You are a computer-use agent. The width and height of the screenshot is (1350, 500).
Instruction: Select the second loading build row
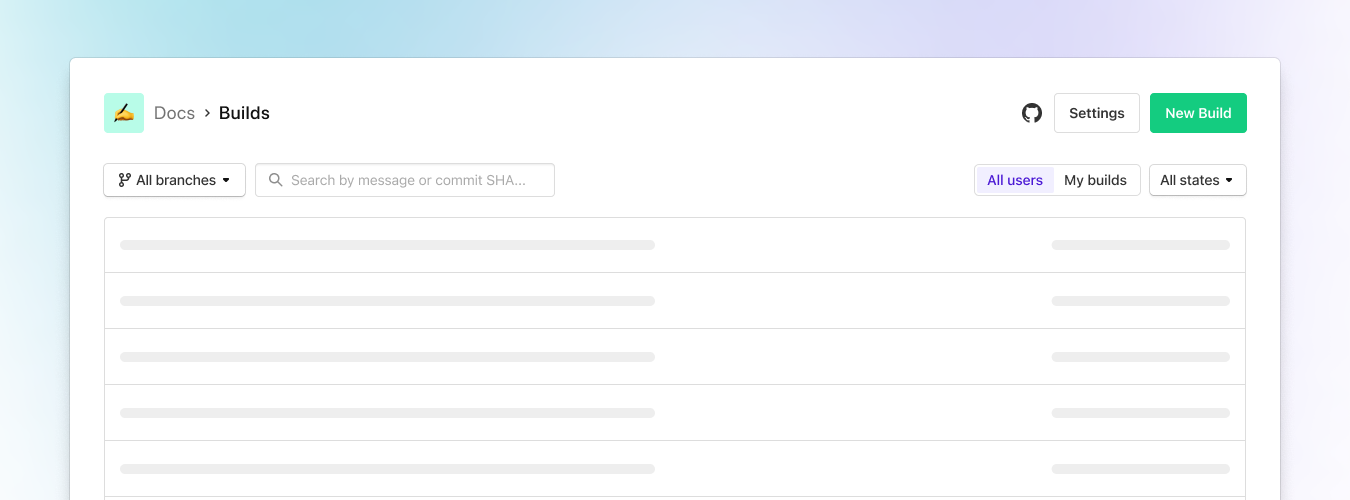(x=675, y=301)
